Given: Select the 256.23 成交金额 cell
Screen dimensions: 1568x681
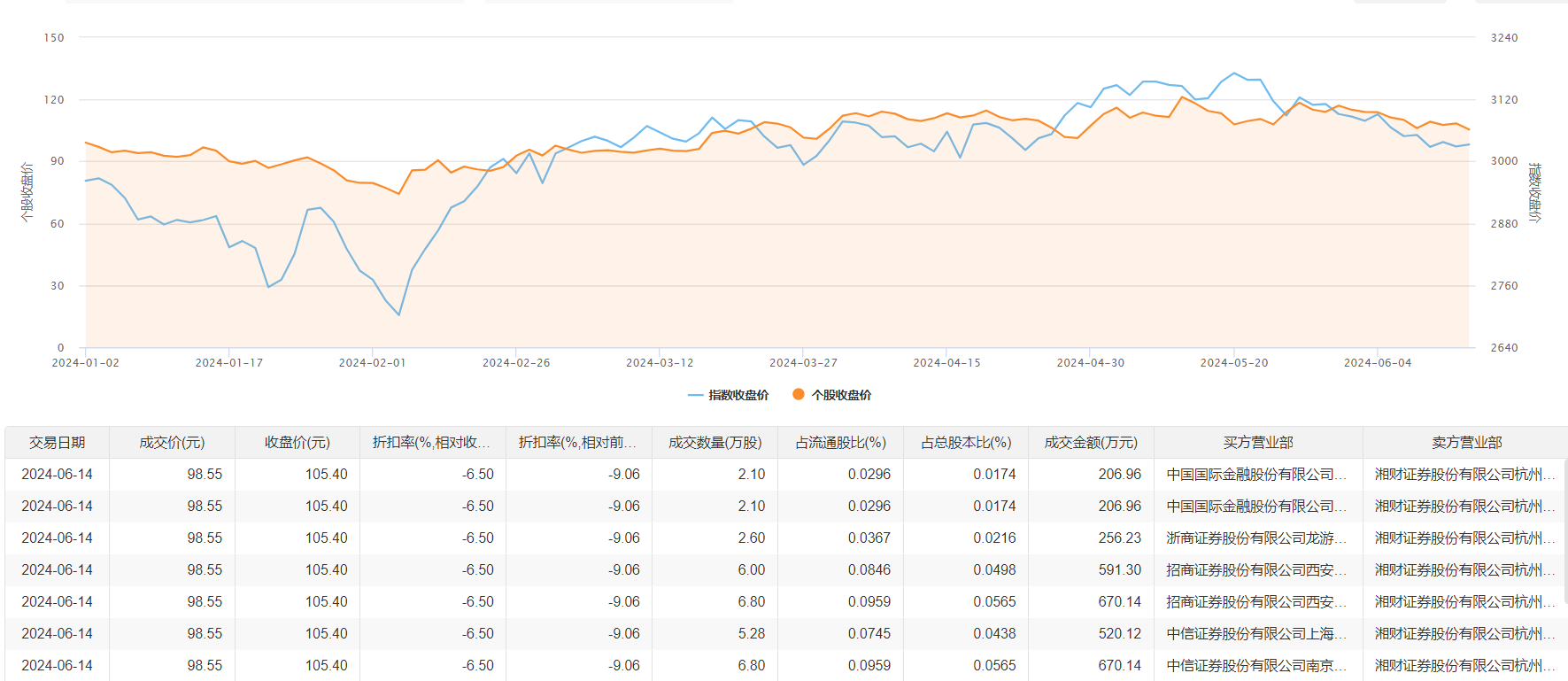Looking at the screenshot, I should [1119, 538].
